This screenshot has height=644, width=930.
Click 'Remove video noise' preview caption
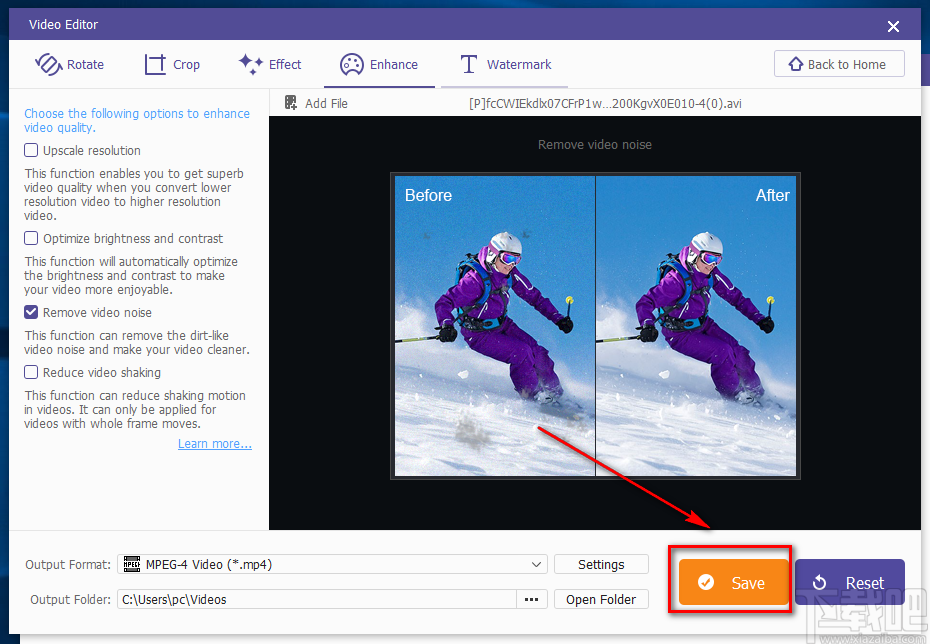click(x=595, y=145)
